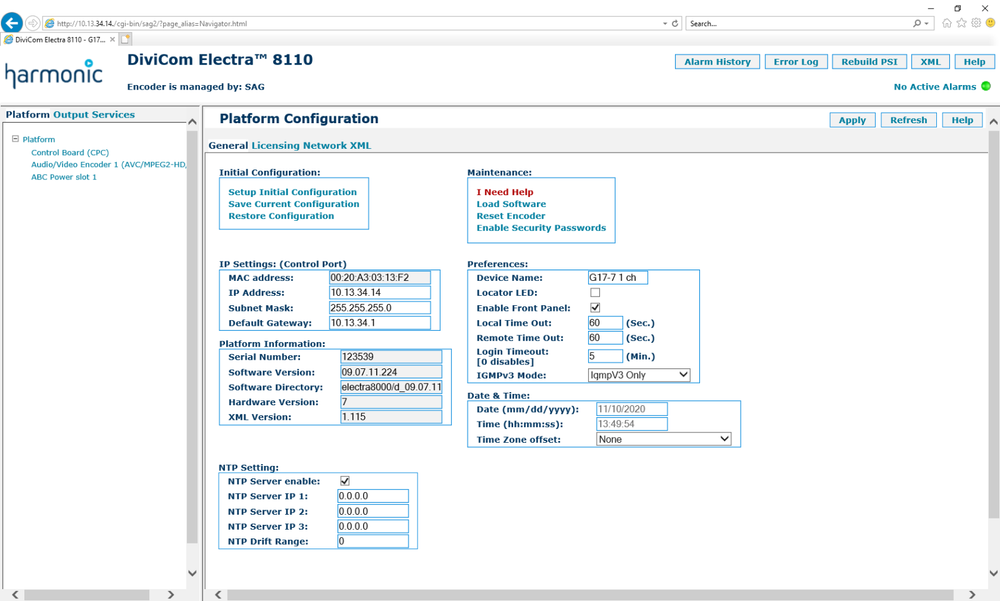Toggle Enable Front Panel checkbox
Image resolution: width=1000 pixels, height=601 pixels.
[x=595, y=308]
